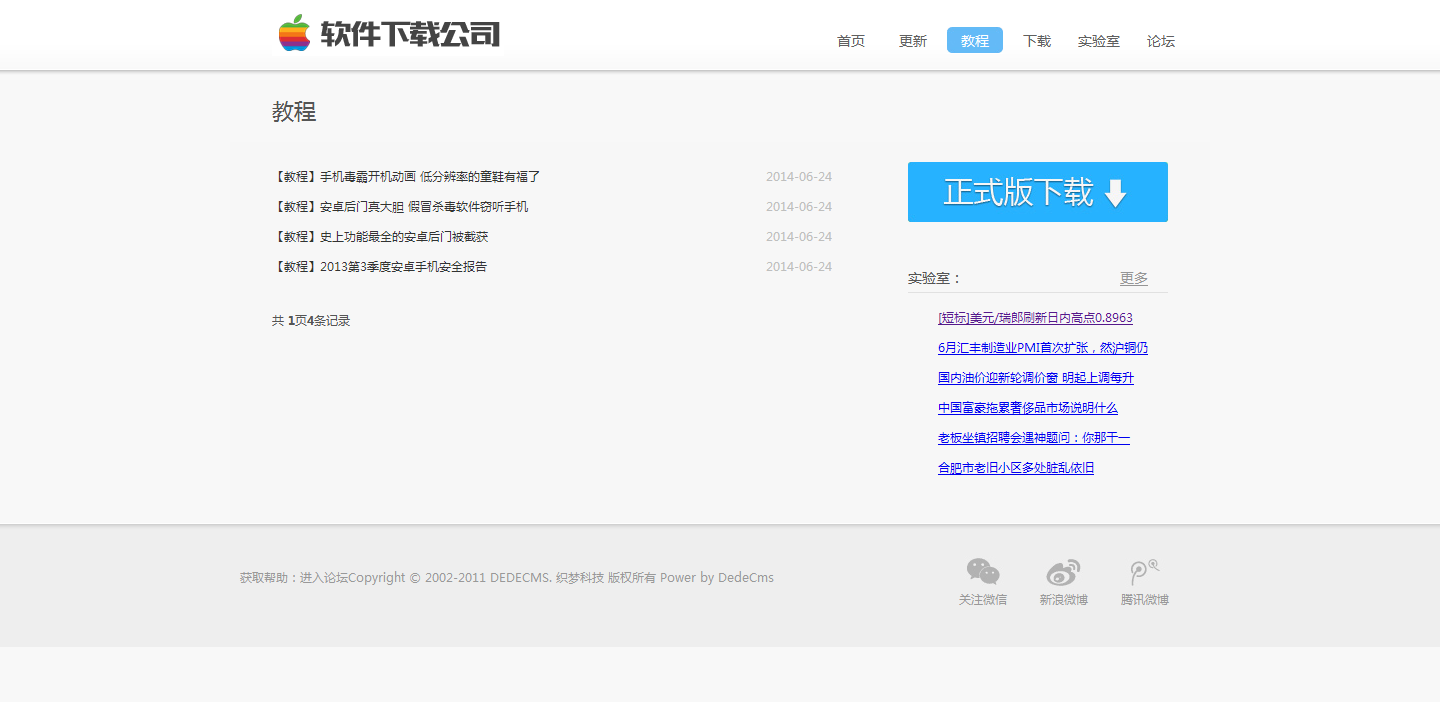Screen dimensions: 1440x702
Task: Click the 进入论坛 help link in footer
Action: [x=324, y=578]
